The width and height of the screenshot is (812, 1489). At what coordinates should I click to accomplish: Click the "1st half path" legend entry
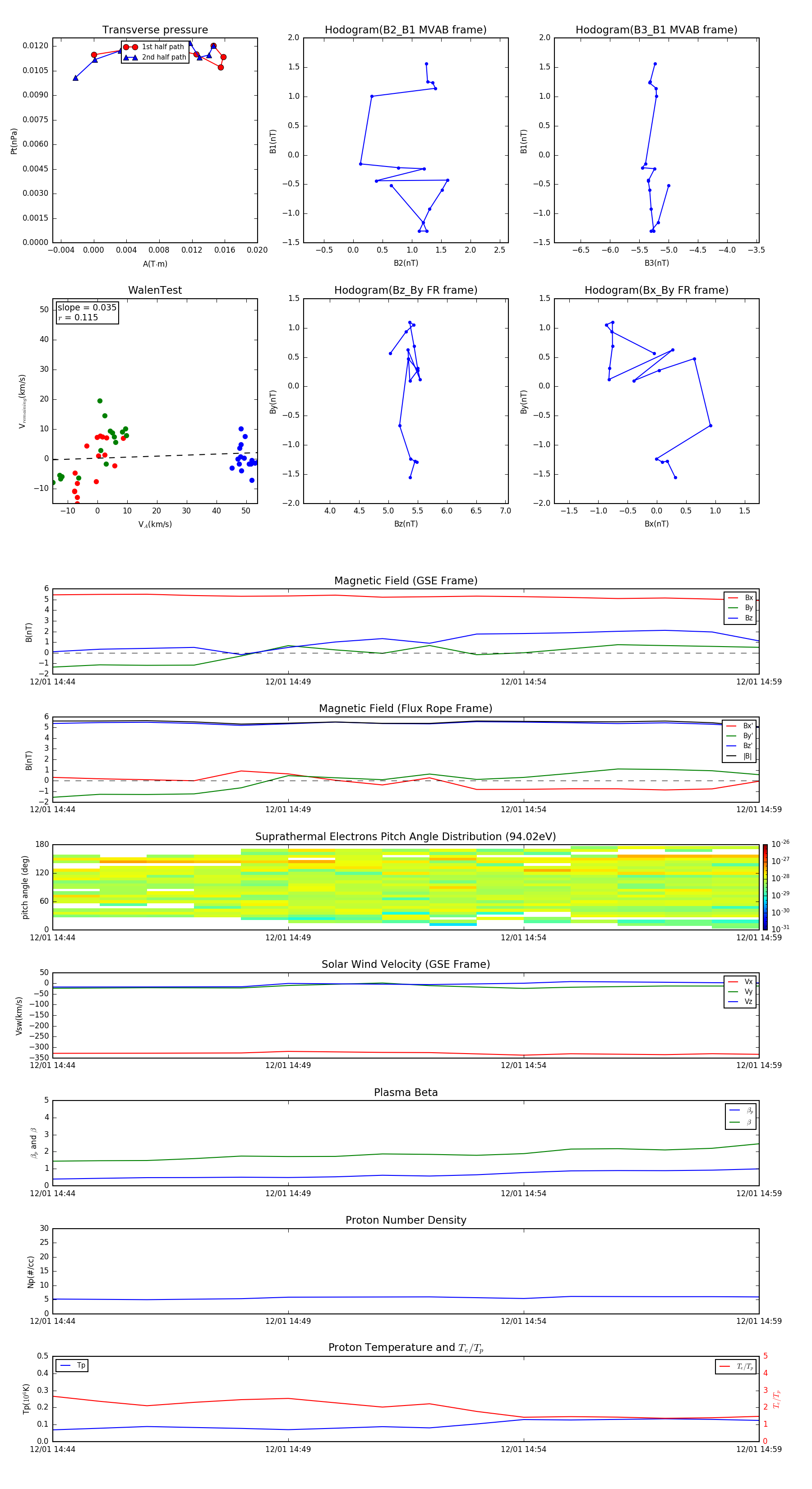point(154,47)
